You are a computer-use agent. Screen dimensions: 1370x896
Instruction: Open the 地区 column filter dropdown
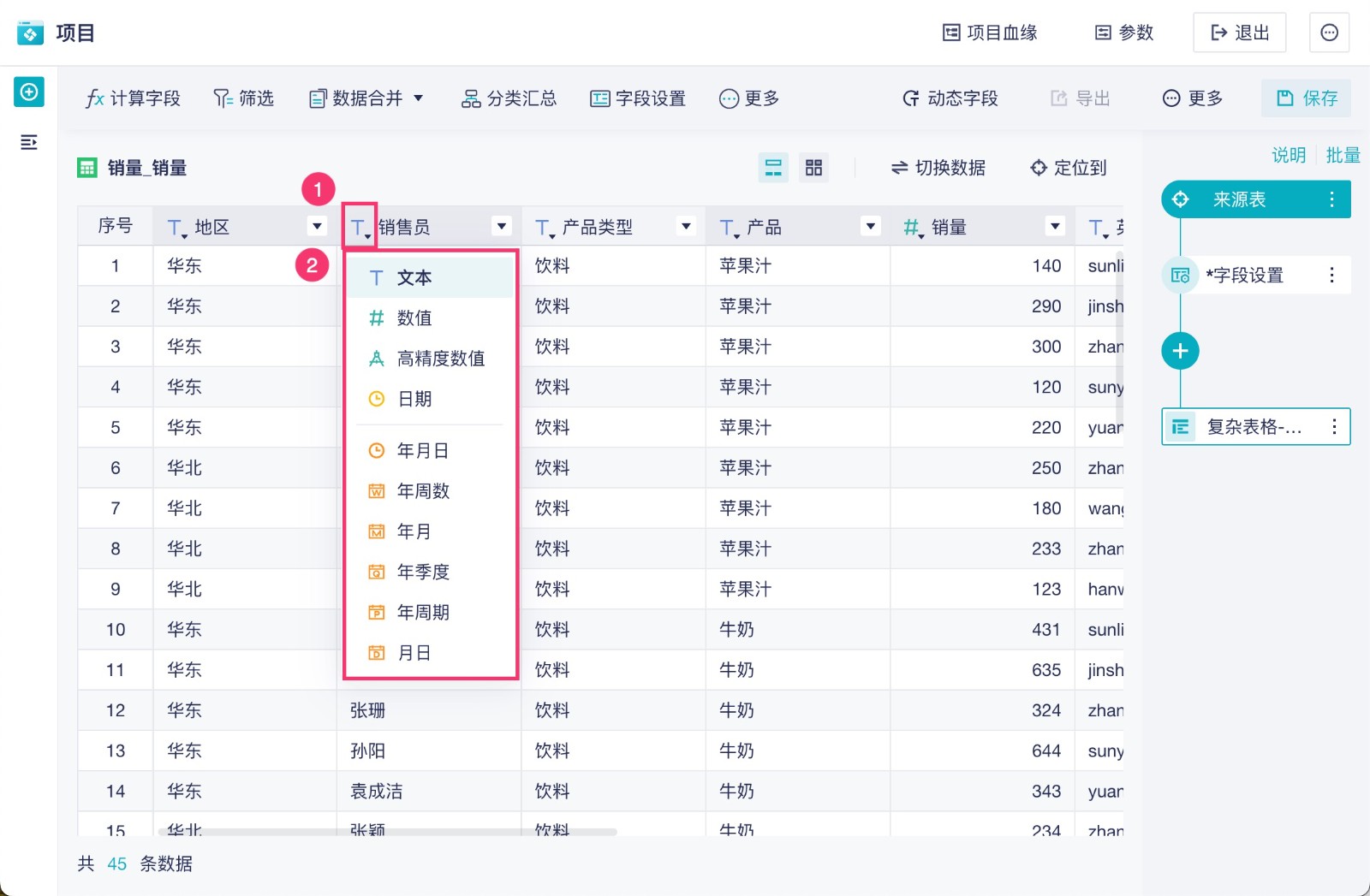click(317, 227)
